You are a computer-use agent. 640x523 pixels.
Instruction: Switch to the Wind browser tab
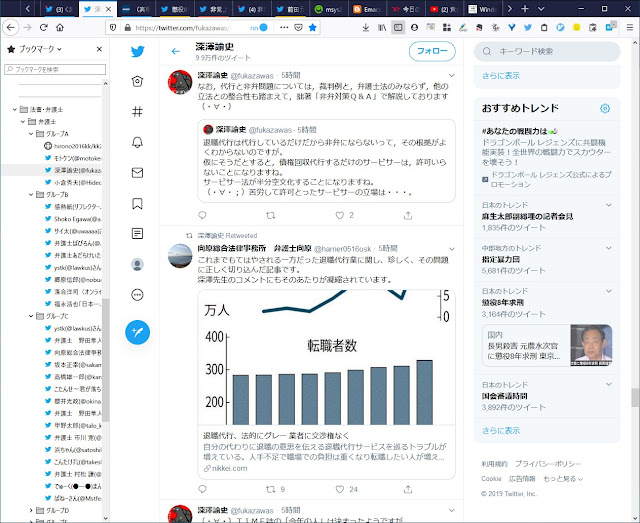click(x=482, y=9)
